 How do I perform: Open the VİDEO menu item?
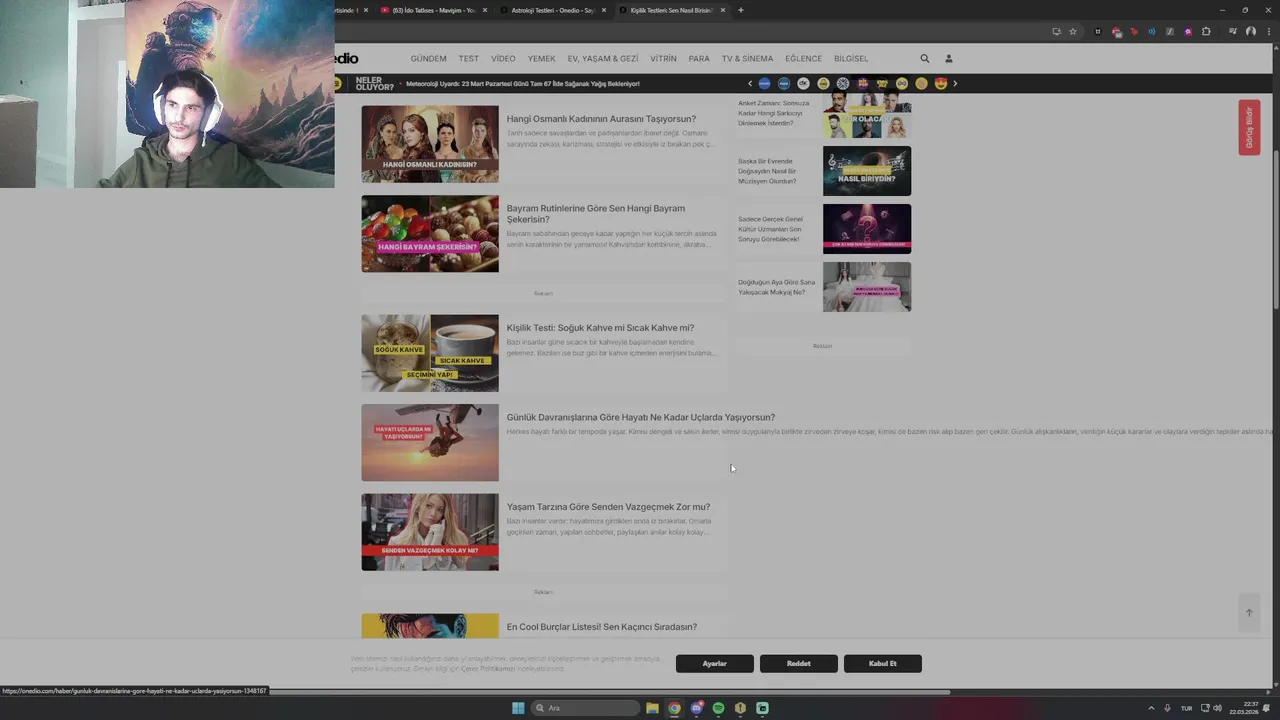click(x=503, y=59)
